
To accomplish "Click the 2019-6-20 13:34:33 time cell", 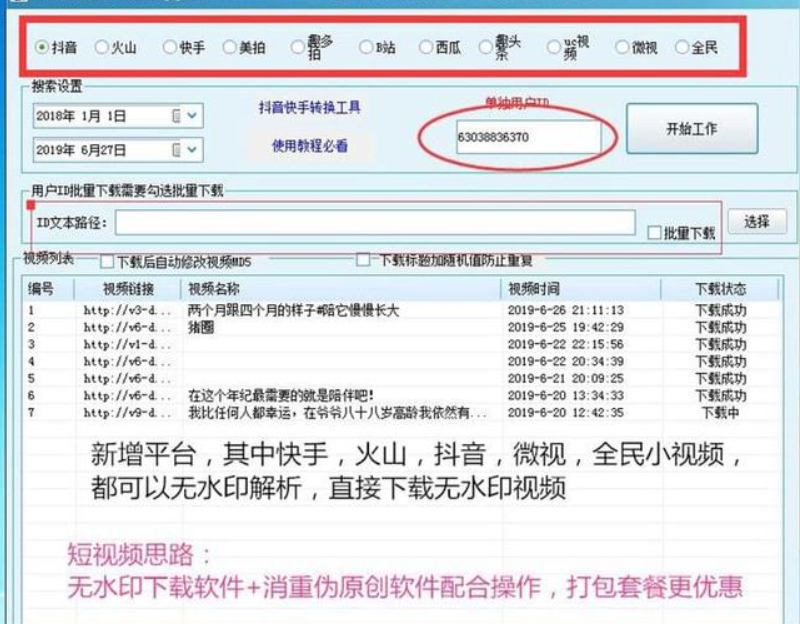I will [566, 395].
